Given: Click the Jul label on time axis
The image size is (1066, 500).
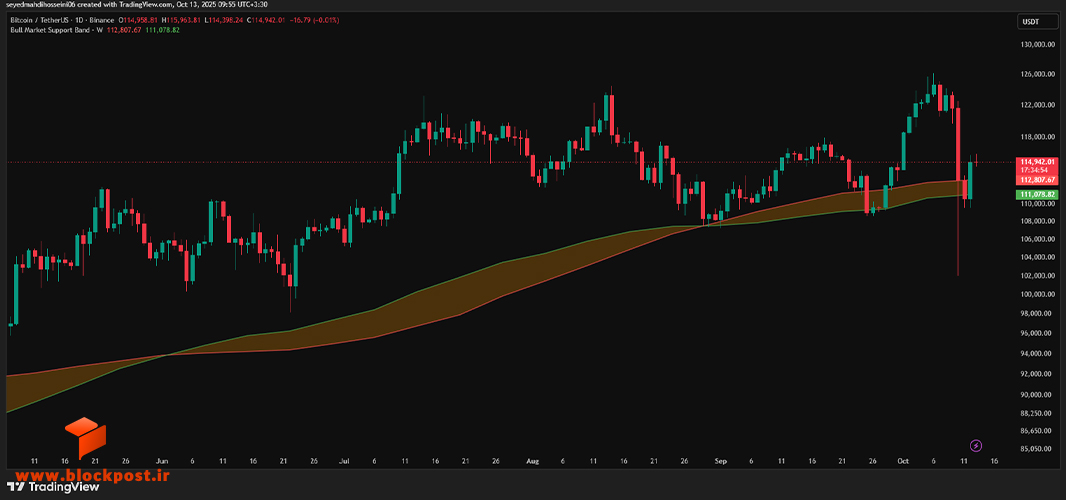Looking at the screenshot, I should point(345,461).
